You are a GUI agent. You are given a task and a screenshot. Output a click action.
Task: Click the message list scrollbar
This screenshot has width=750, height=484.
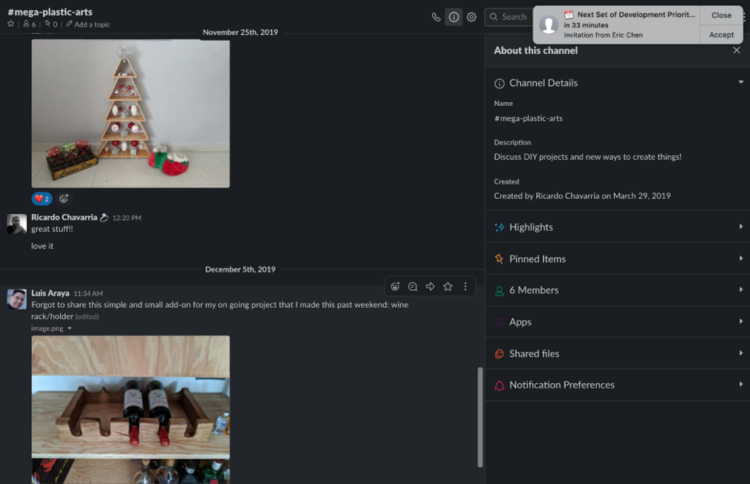point(480,417)
